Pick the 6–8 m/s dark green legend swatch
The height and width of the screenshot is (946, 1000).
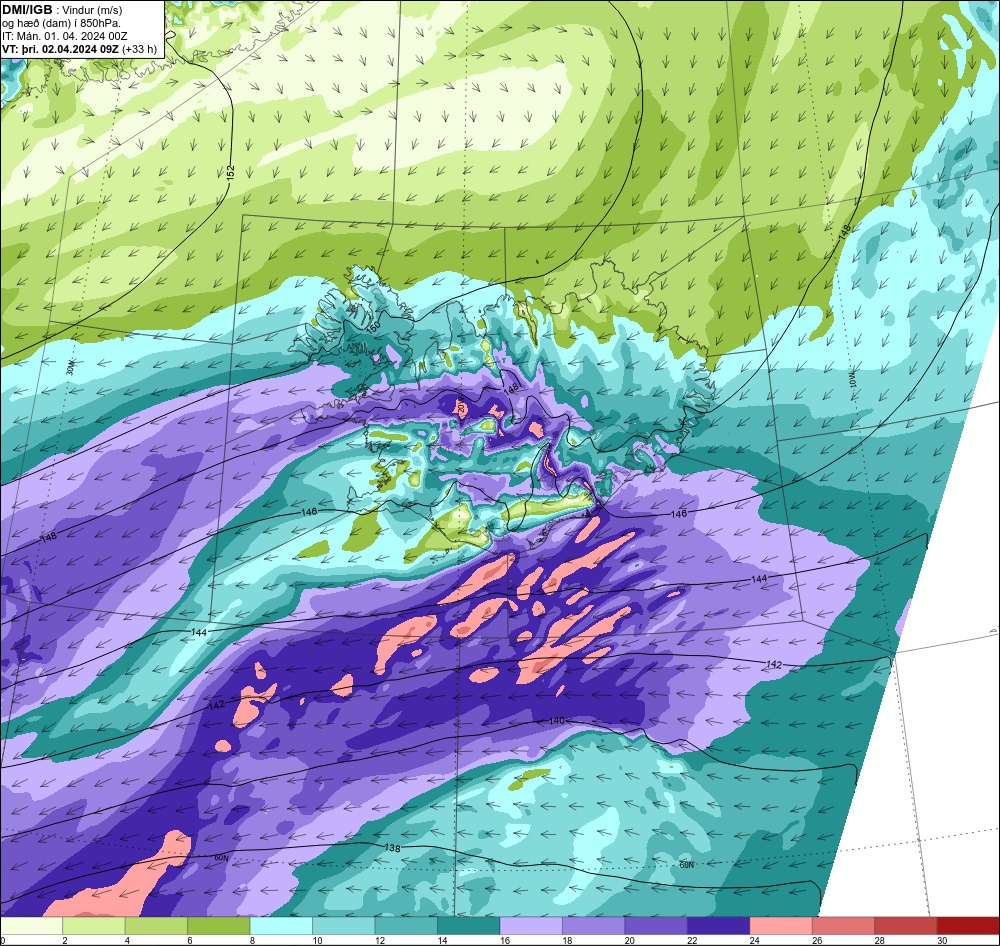pyautogui.click(x=219, y=926)
